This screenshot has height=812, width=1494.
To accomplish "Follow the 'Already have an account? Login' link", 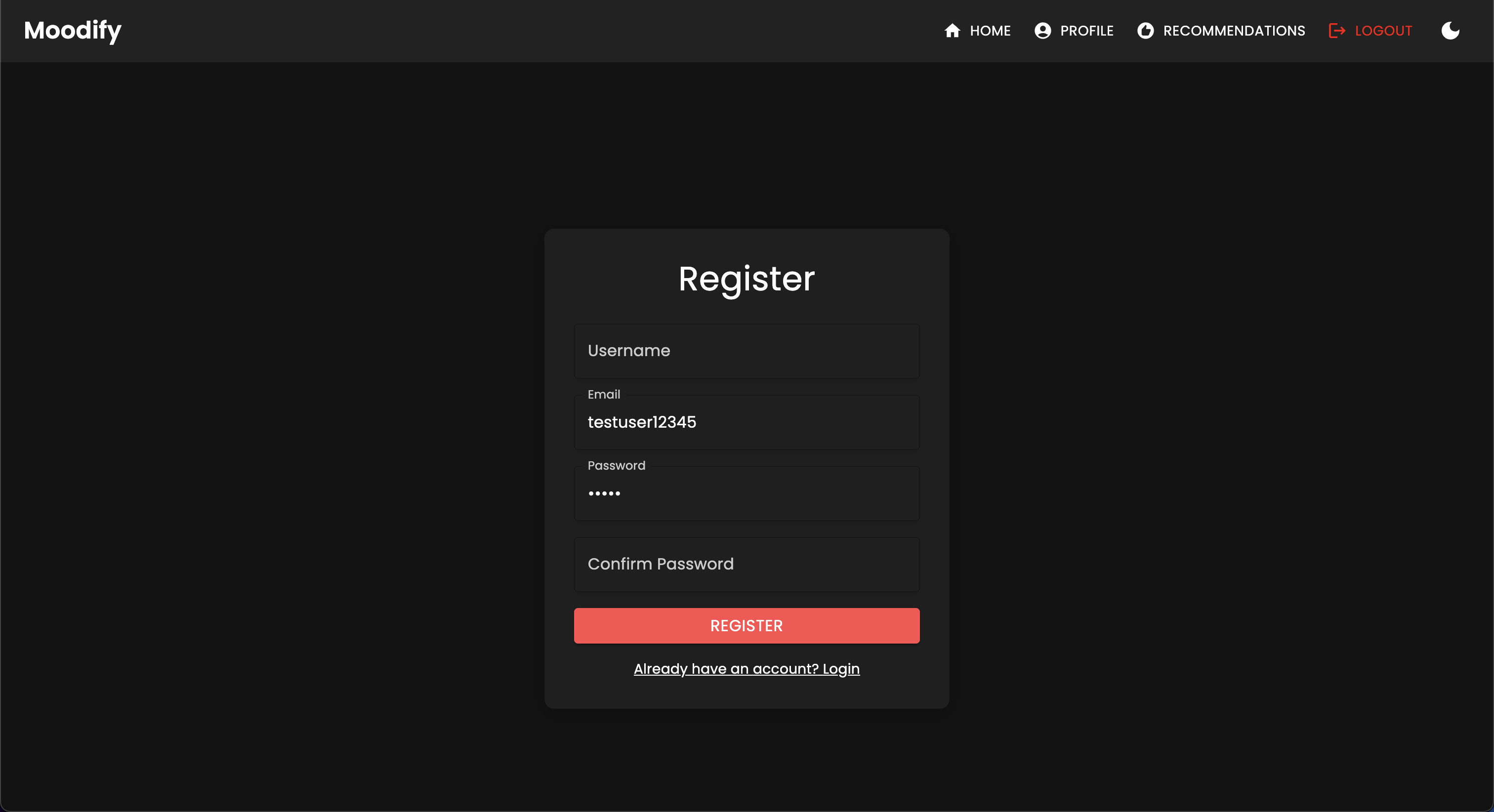I will (747, 669).
